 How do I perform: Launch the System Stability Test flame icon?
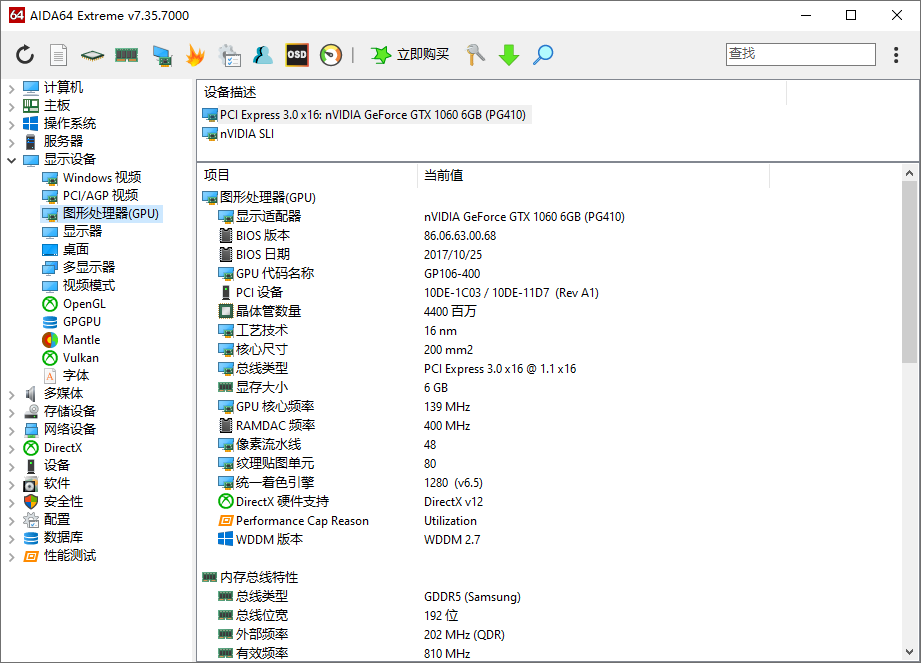pos(196,55)
